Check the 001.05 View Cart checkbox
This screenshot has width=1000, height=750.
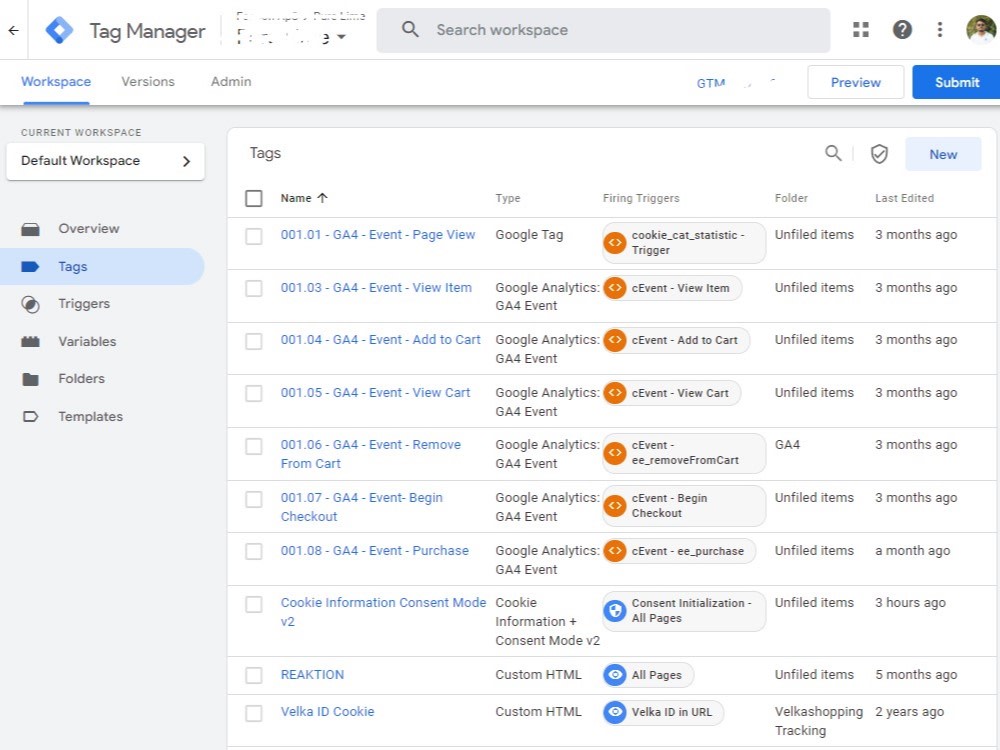point(254,393)
